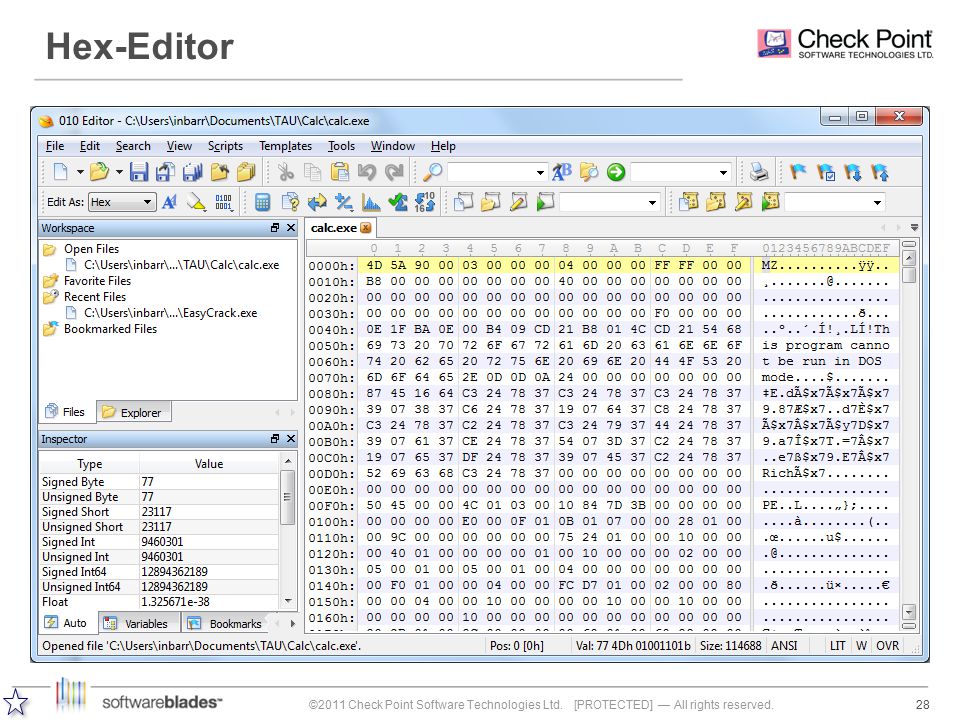Toggle the LIT endian indicator in status bar
The width and height of the screenshot is (960, 720).
click(x=837, y=646)
